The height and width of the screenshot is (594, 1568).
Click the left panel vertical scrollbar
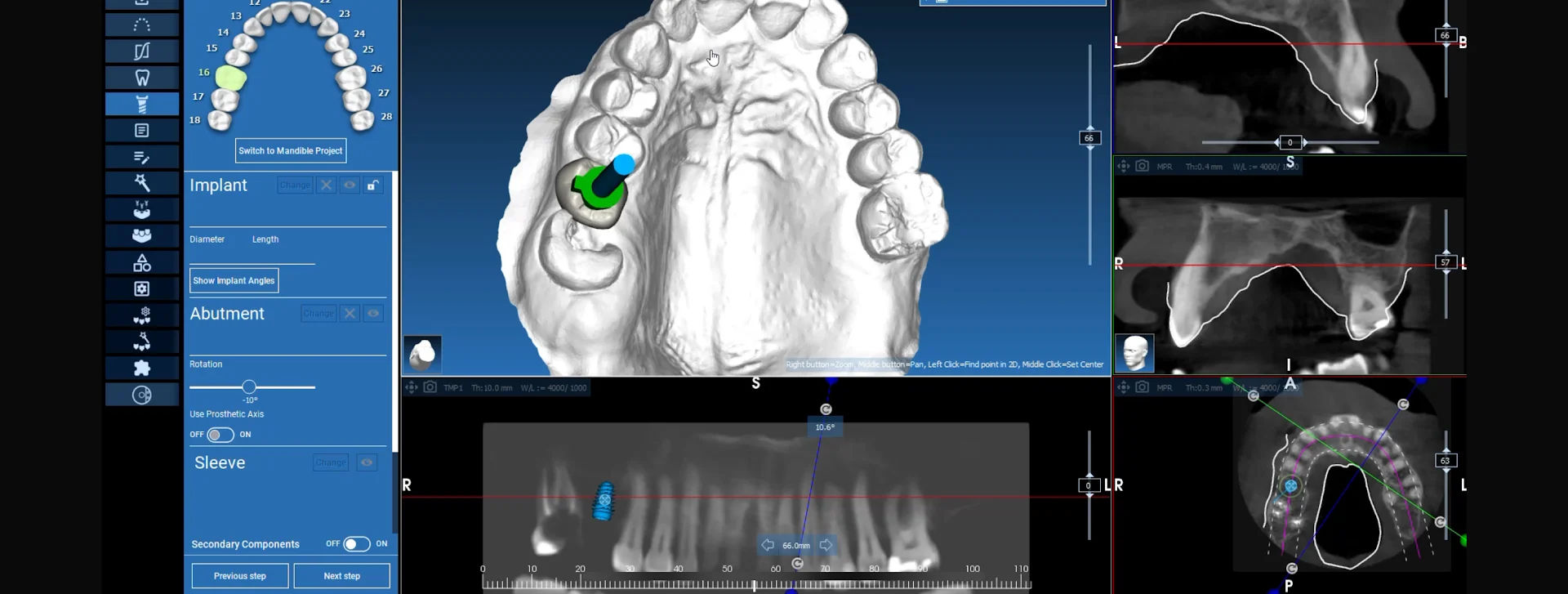pos(395,312)
